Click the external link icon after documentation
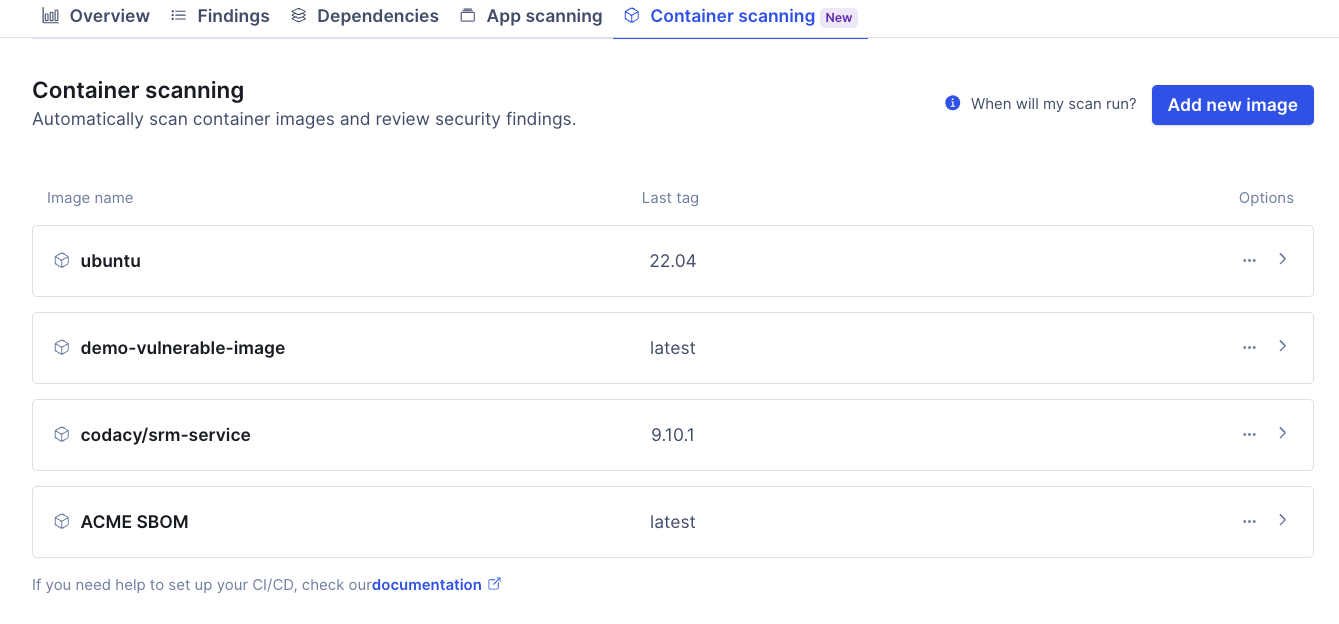 tap(494, 583)
